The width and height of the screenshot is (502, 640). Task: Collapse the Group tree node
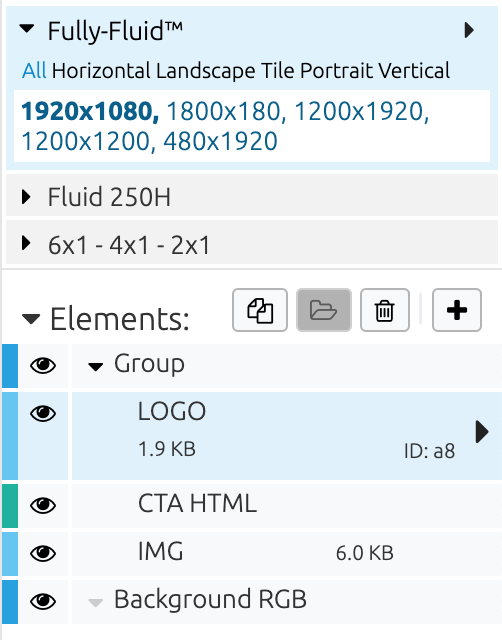[96, 367]
